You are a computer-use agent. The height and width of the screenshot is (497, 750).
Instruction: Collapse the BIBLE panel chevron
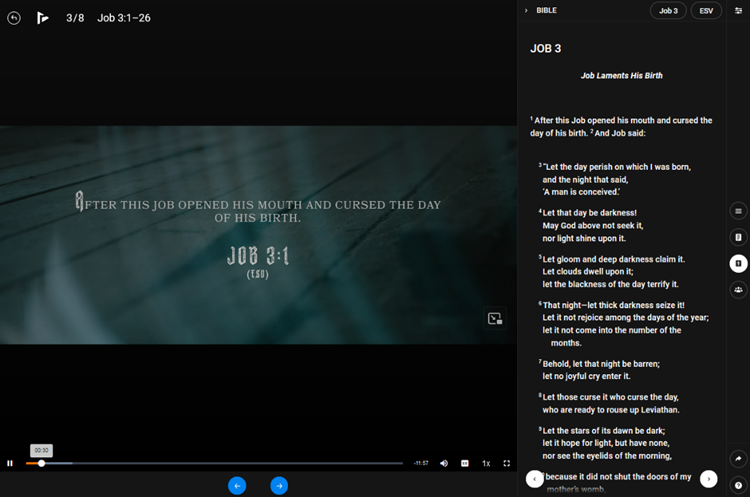click(x=526, y=11)
